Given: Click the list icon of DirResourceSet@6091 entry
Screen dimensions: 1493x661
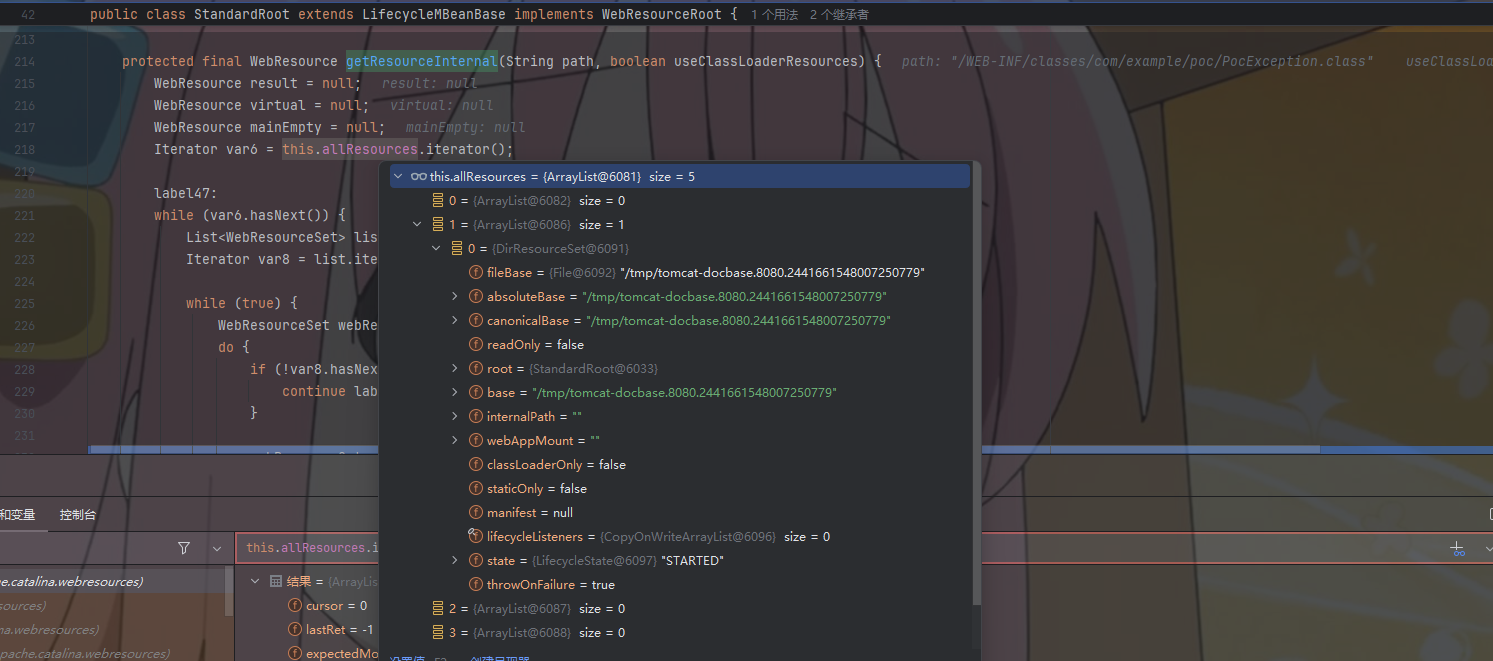Looking at the screenshot, I should tap(457, 249).
